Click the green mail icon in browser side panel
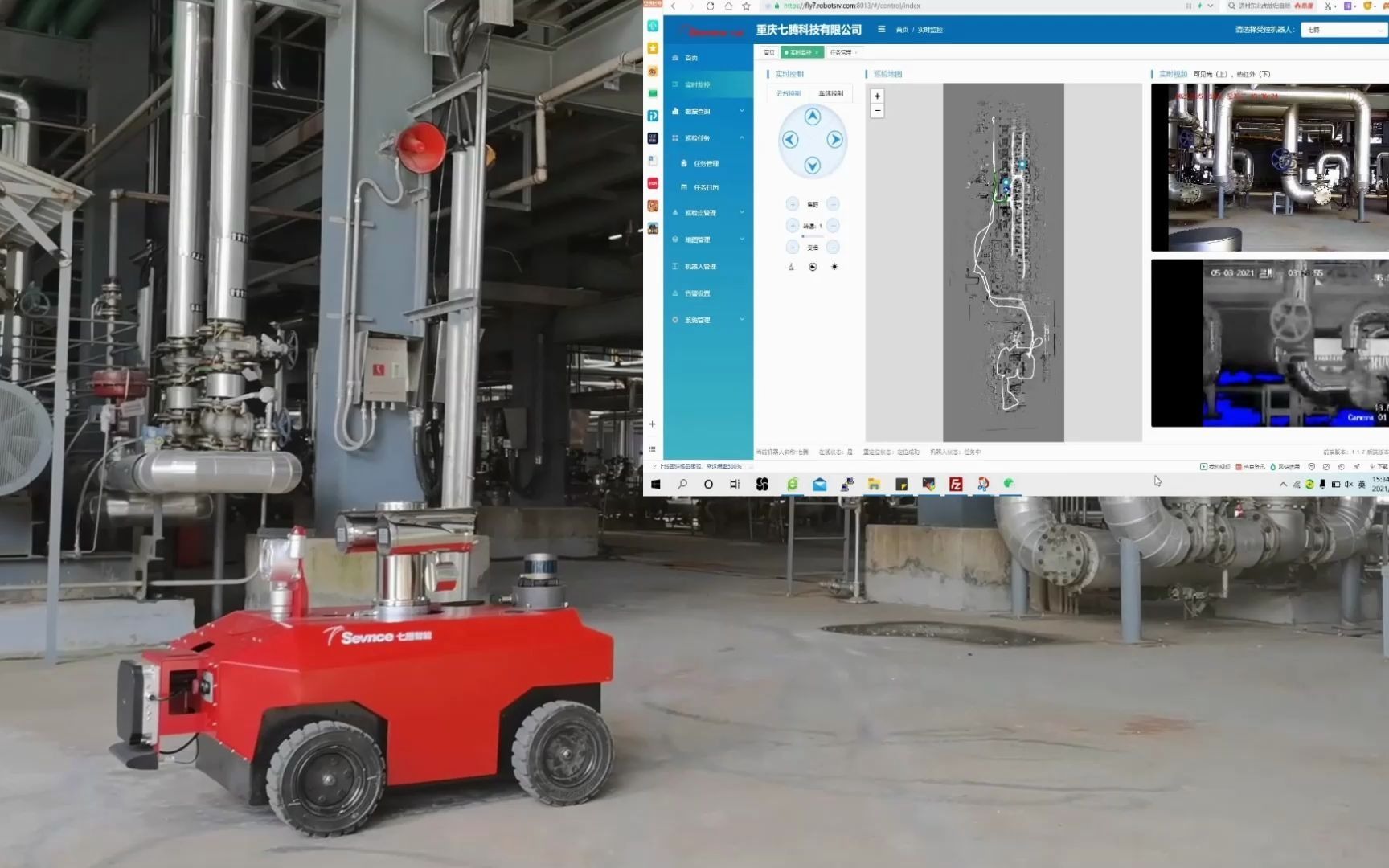Image resolution: width=1389 pixels, height=868 pixels. tap(653, 93)
